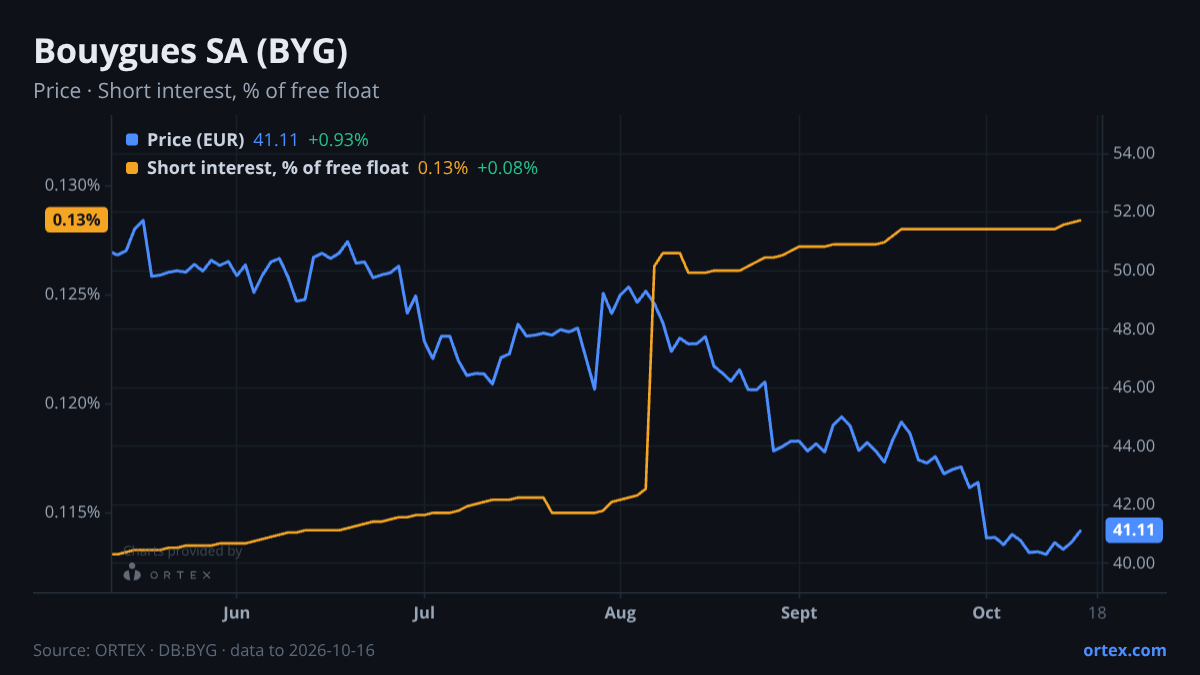
Task: Click the 0.115% left axis label
Action: pyautogui.click(x=72, y=512)
